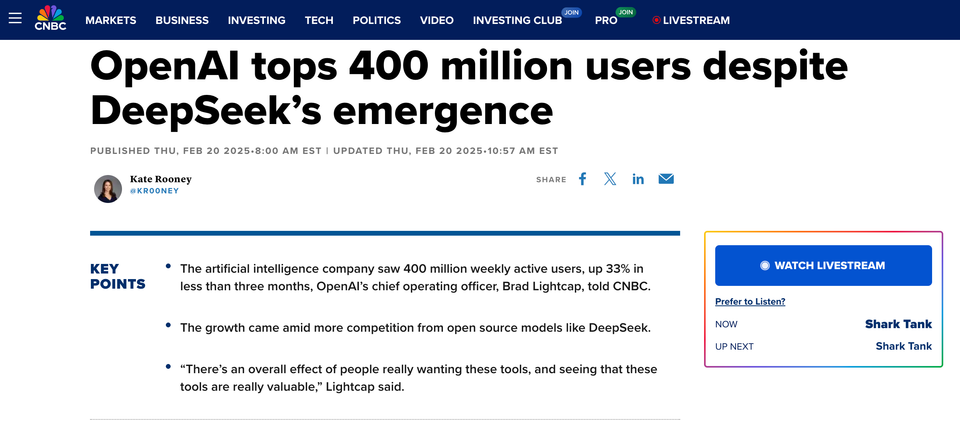Share the article on Facebook
960x433 pixels.
click(x=582, y=179)
